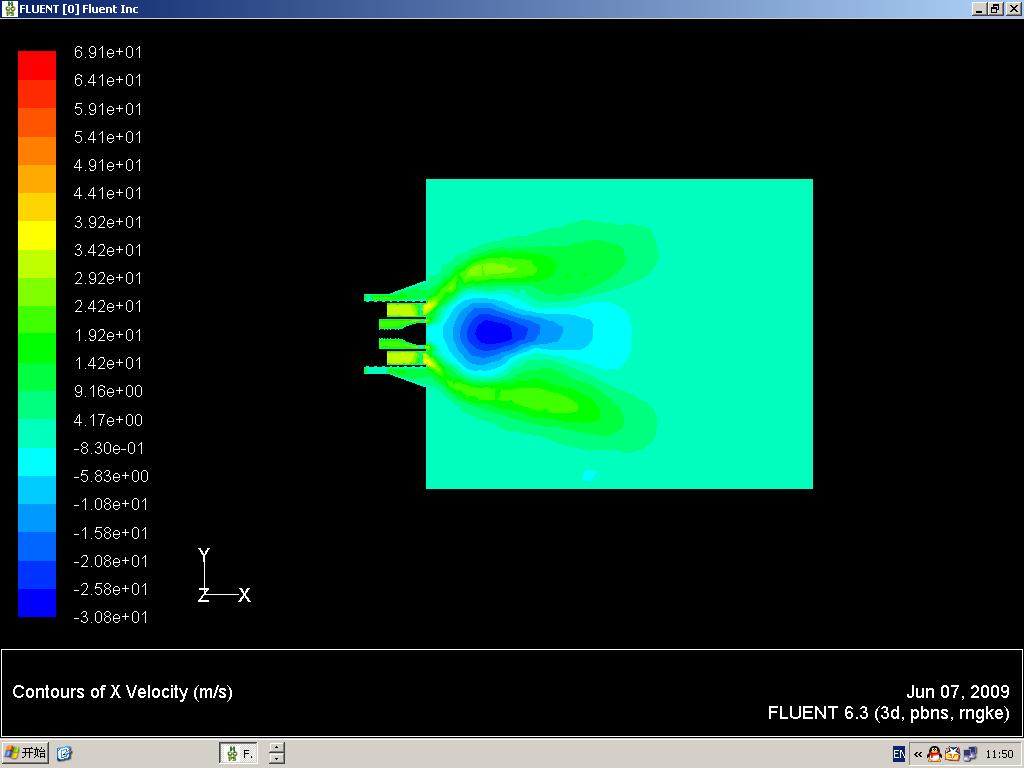Expand the hidden tray icons chevron

click(918, 754)
